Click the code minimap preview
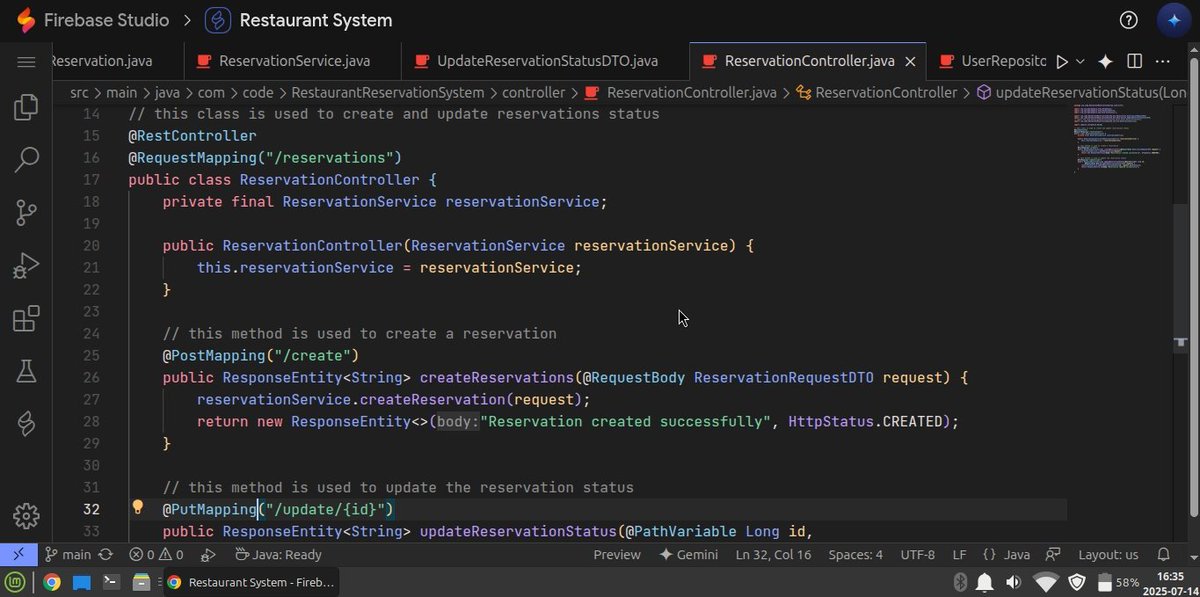This screenshot has width=1200, height=597. click(x=1117, y=138)
